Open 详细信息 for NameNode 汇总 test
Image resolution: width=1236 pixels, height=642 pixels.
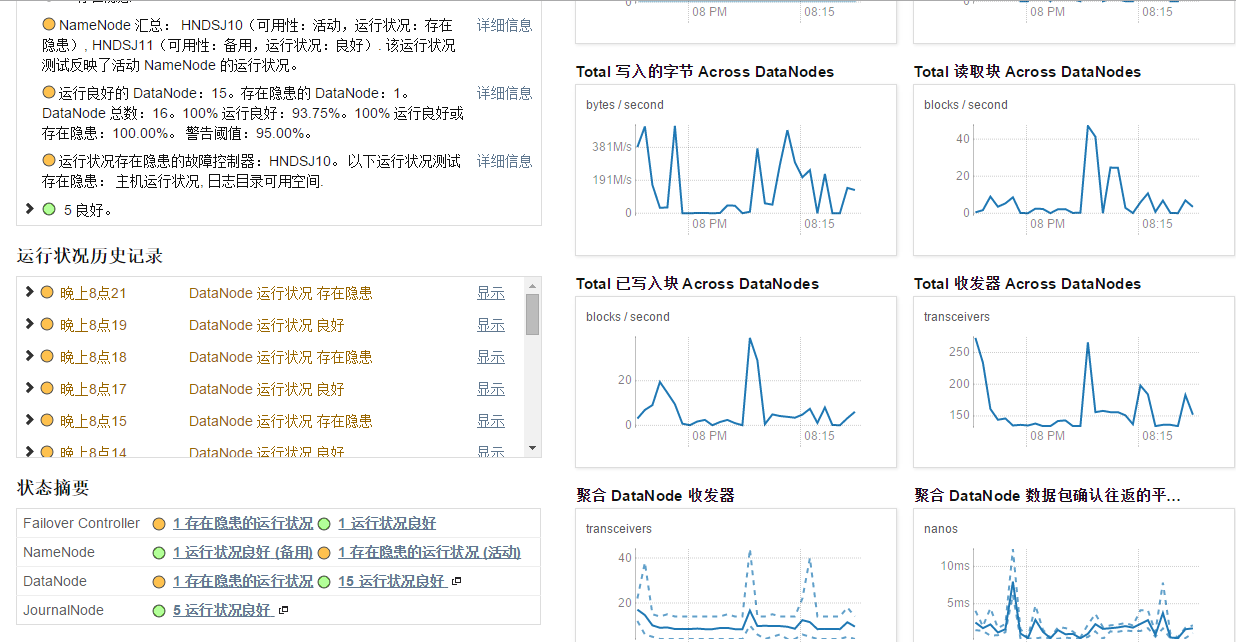point(504,25)
